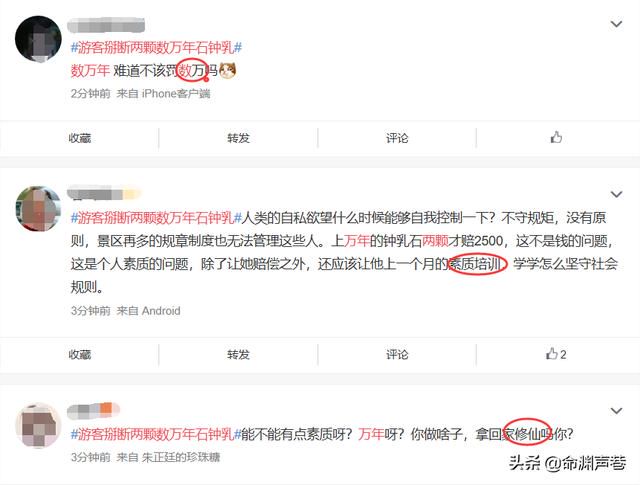This screenshot has width=640, height=485.
Task: Like the first post with thumbs-up icon
Action: pyautogui.click(x=556, y=138)
